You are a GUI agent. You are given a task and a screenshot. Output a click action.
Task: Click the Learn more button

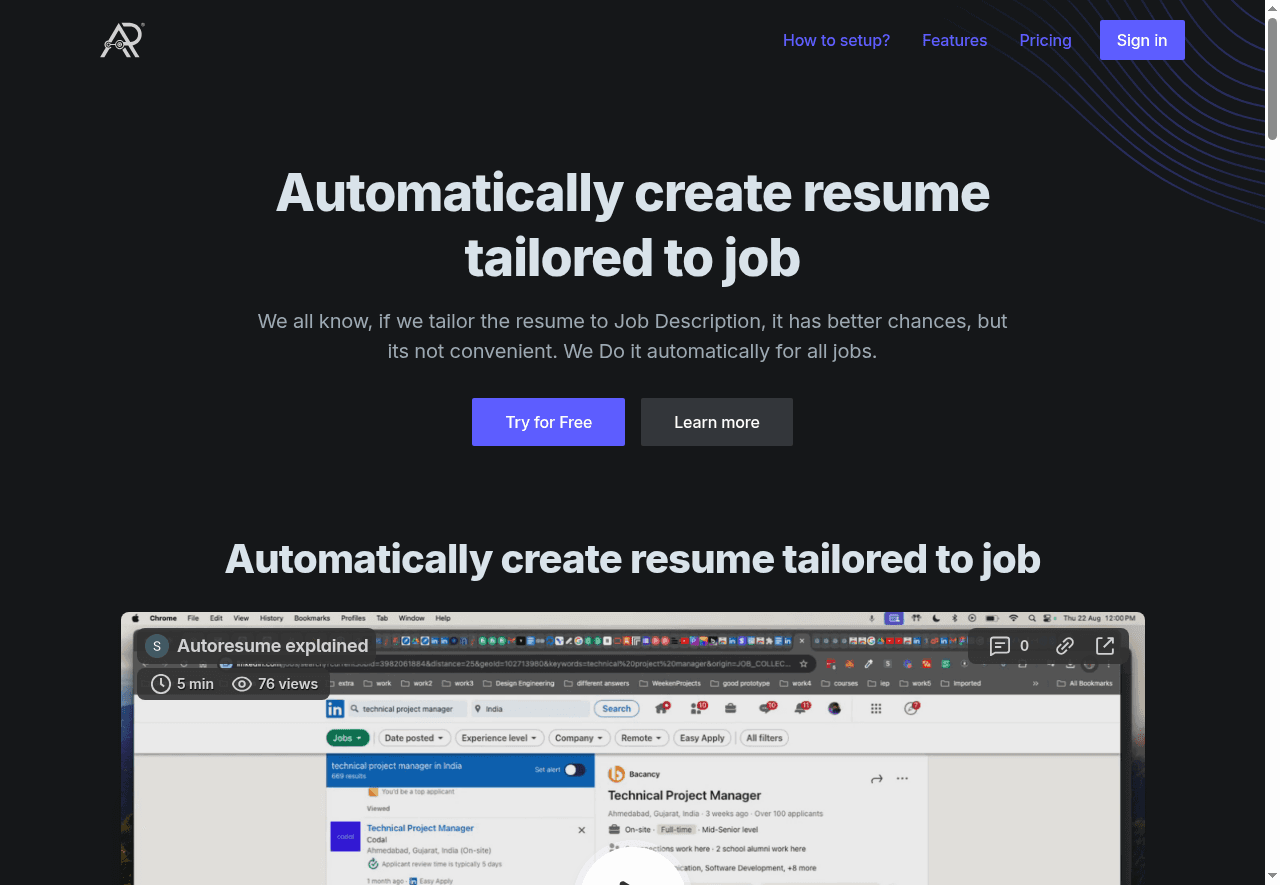click(716, 421)
